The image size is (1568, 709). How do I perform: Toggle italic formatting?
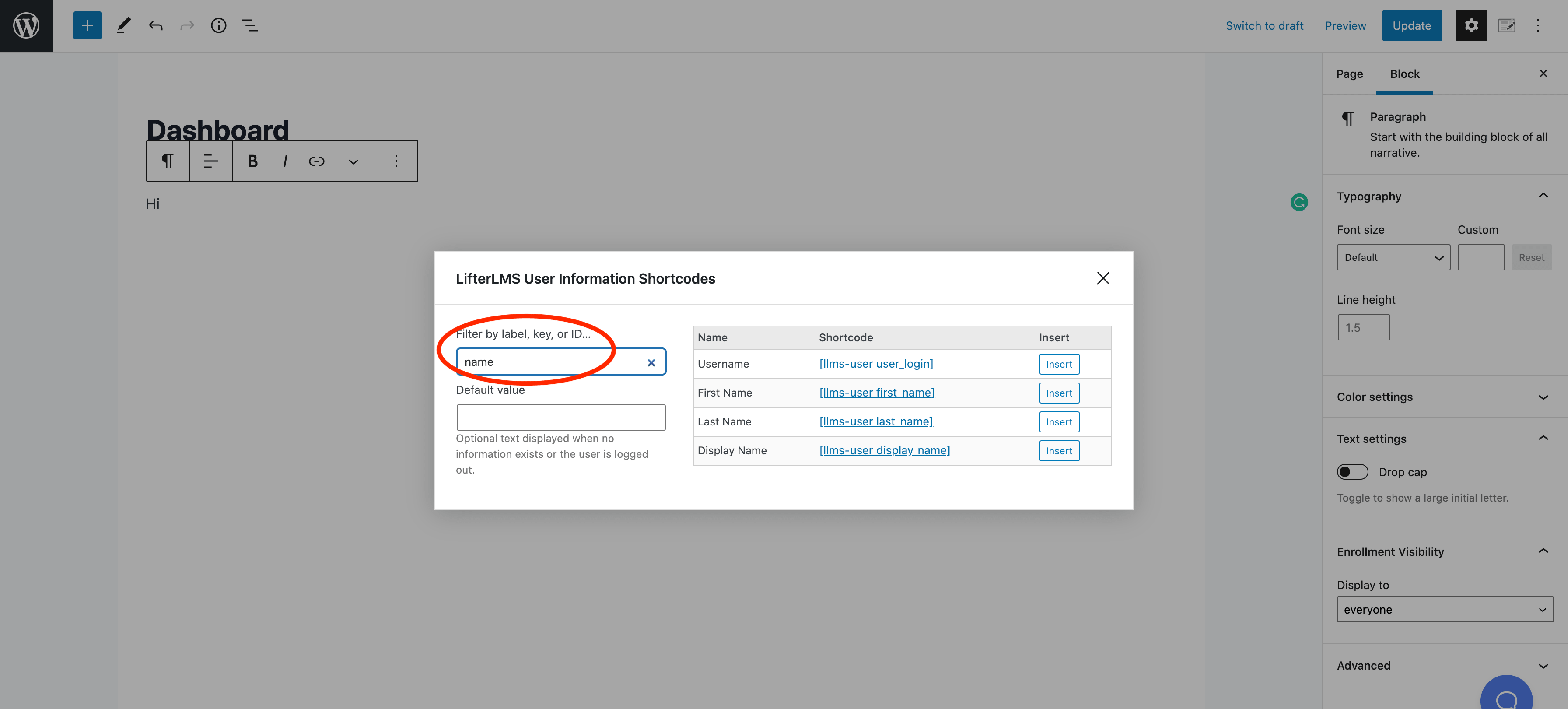point(285,161)
